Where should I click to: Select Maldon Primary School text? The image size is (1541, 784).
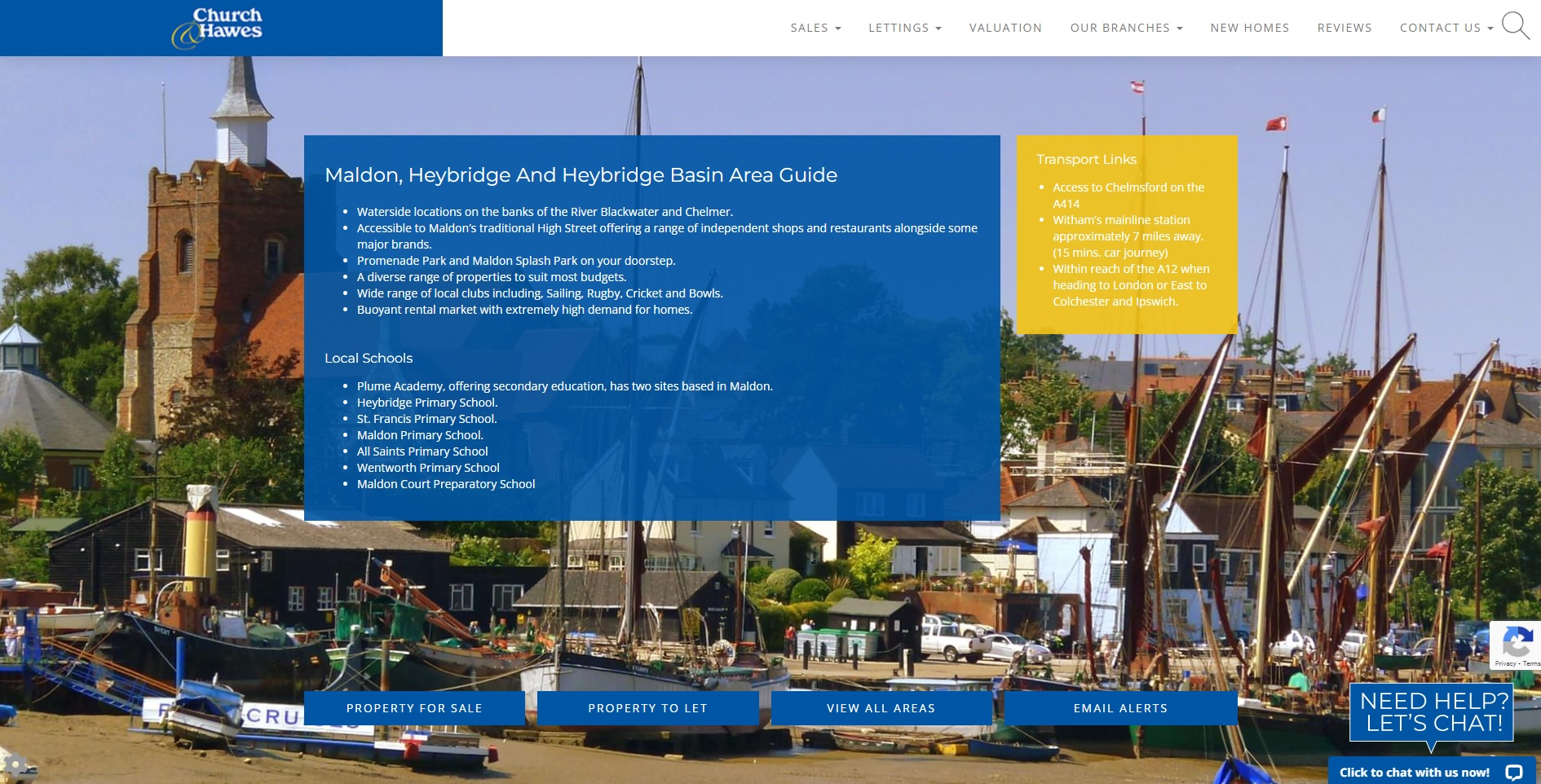[420, 435]
